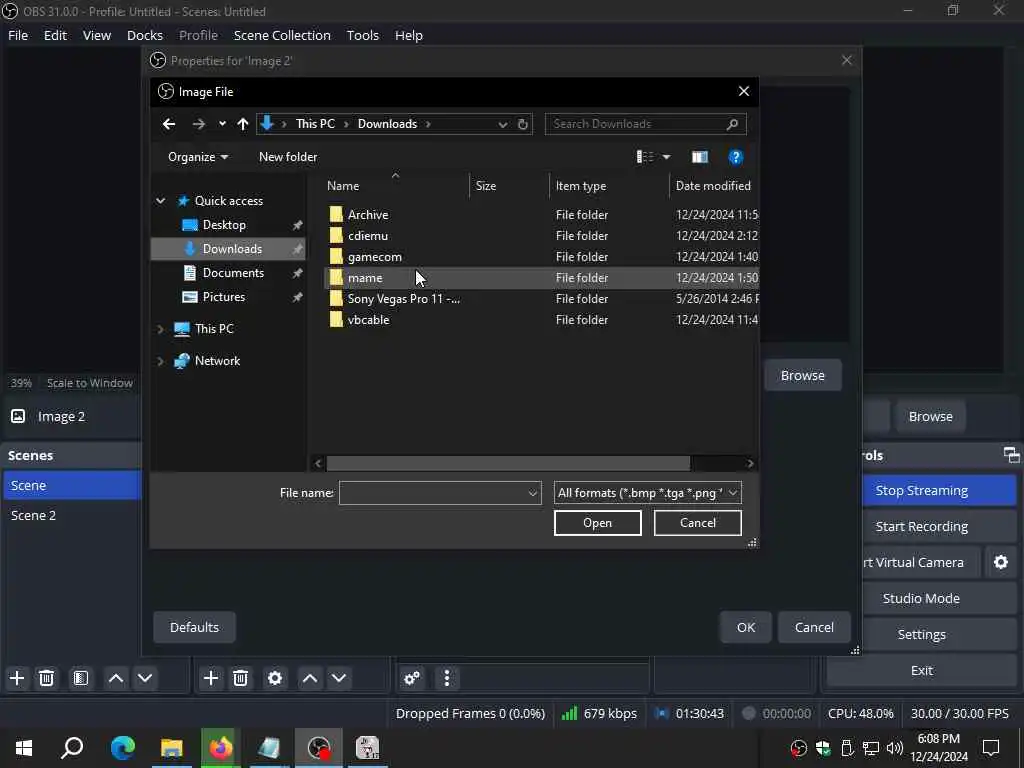
Task: Remove selected source with trash icon
Action: point(240,678)
